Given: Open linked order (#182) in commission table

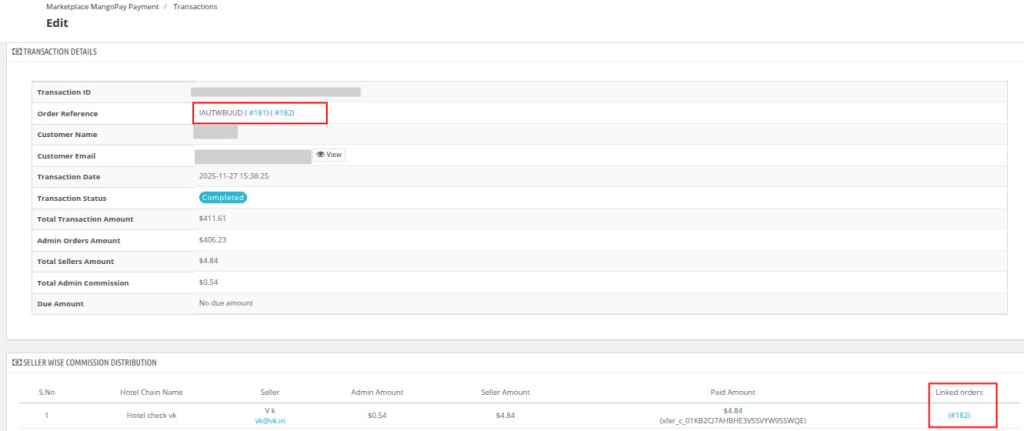Looking at the screenshot, I should point(959,415).
